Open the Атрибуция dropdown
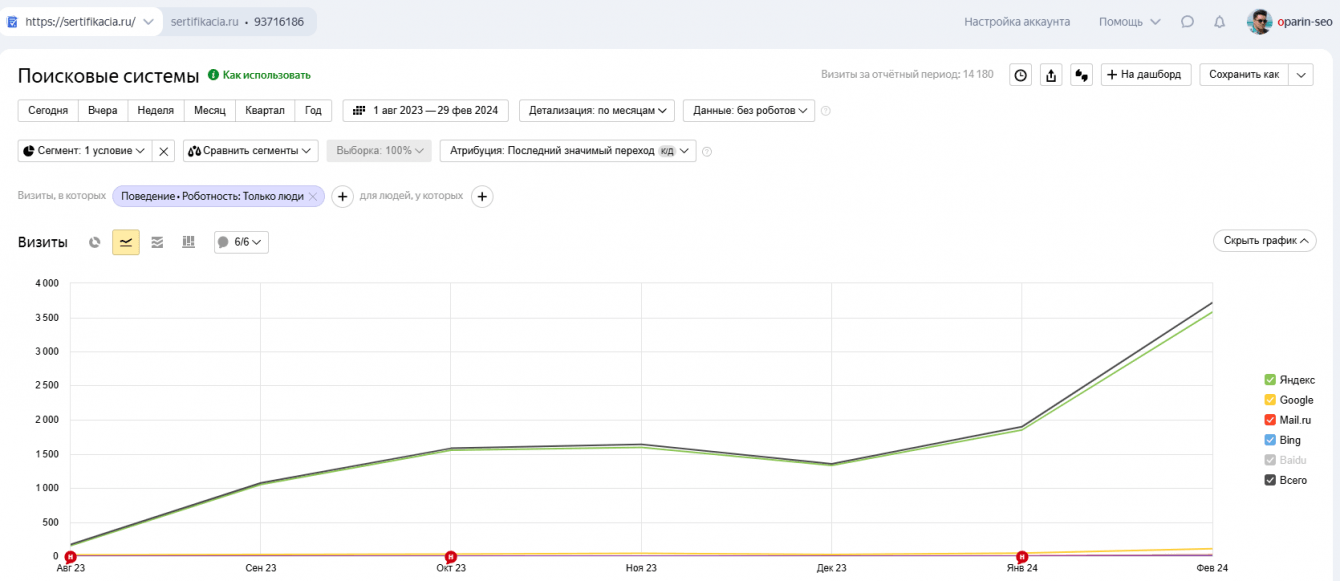The width and height of the screenshot is (1340, 581). (x=567, y=151)
